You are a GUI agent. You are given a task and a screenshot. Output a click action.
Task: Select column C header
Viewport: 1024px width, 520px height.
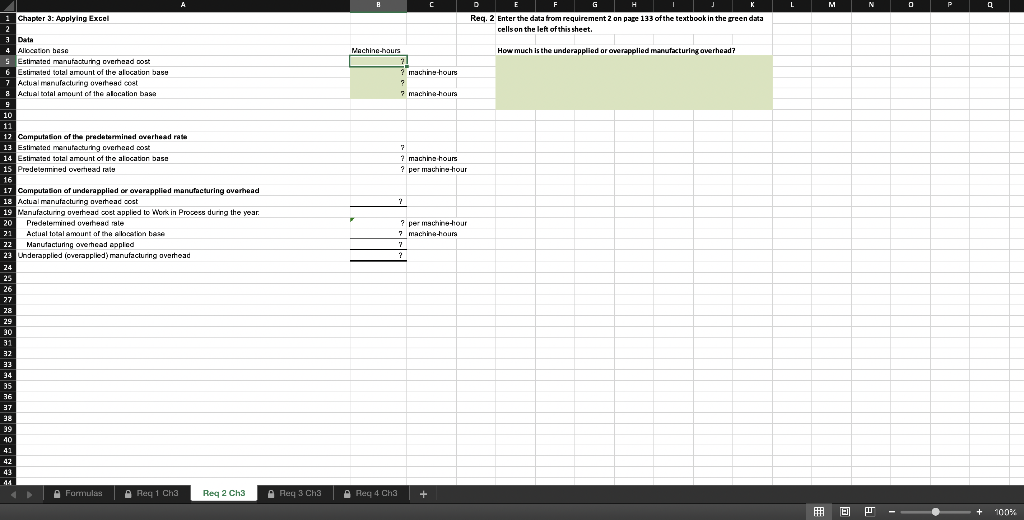[431, 5]
